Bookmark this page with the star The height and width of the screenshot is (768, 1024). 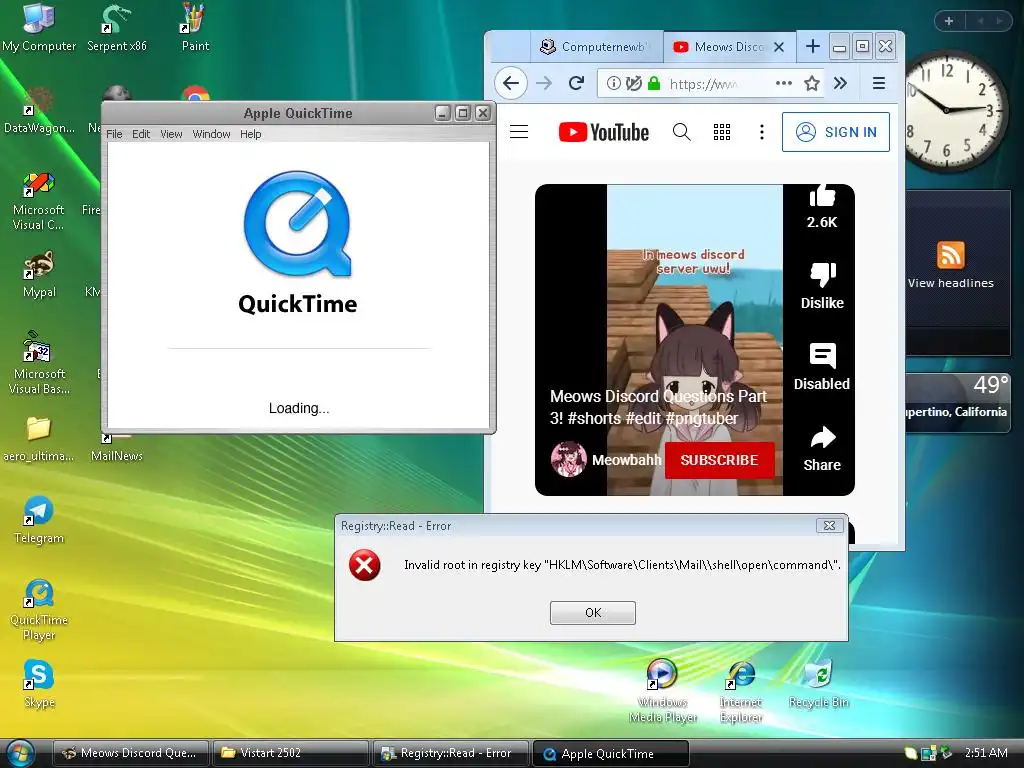click(x=812, y=83)
